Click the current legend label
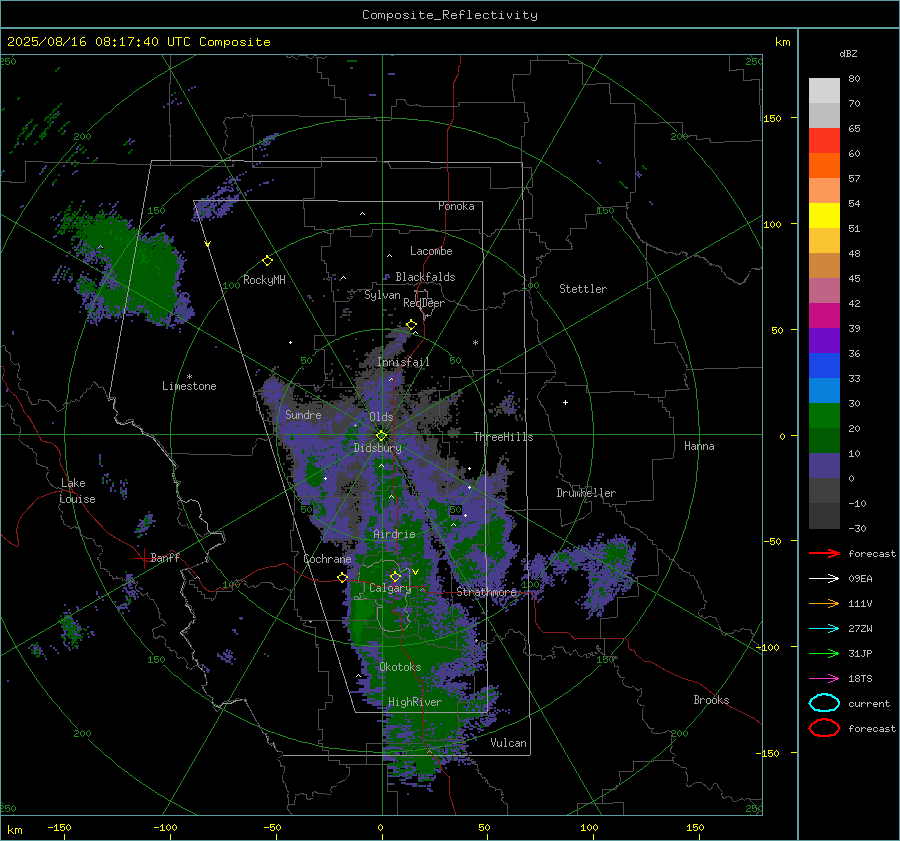This screenshot has height=841, width=900. coord(869,703)
